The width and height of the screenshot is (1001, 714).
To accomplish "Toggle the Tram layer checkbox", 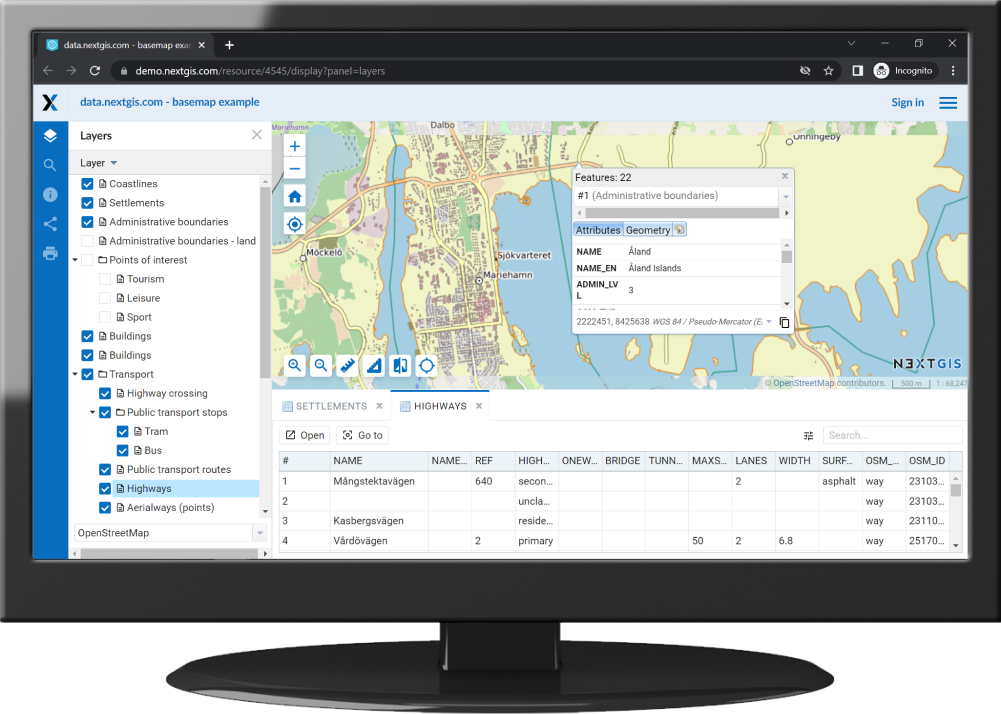I will pyautogui.click(x=122, y=432).
